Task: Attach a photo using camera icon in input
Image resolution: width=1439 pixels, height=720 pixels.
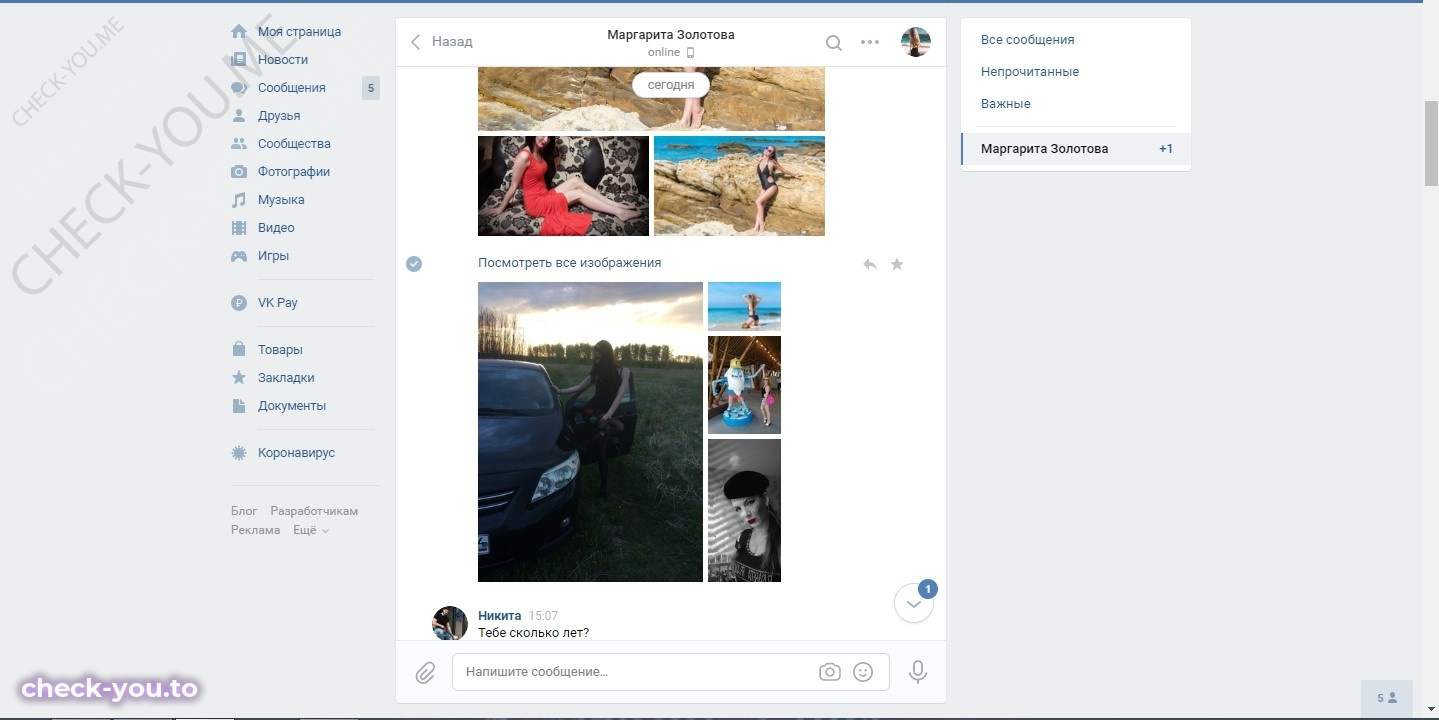Action: pos(830,672)
